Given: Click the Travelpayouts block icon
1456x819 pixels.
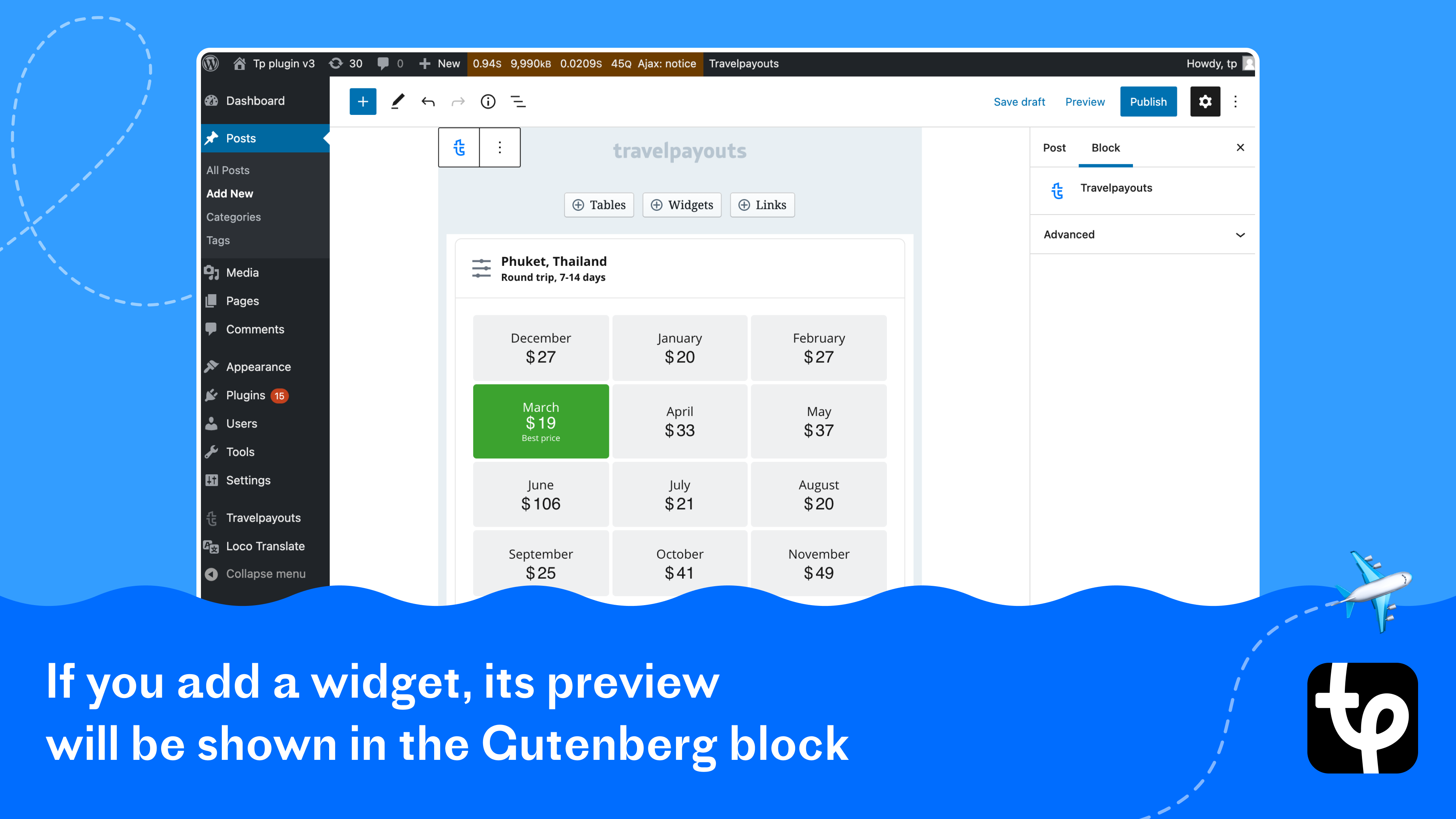Looking at the screenshot, I should point(459,147).
